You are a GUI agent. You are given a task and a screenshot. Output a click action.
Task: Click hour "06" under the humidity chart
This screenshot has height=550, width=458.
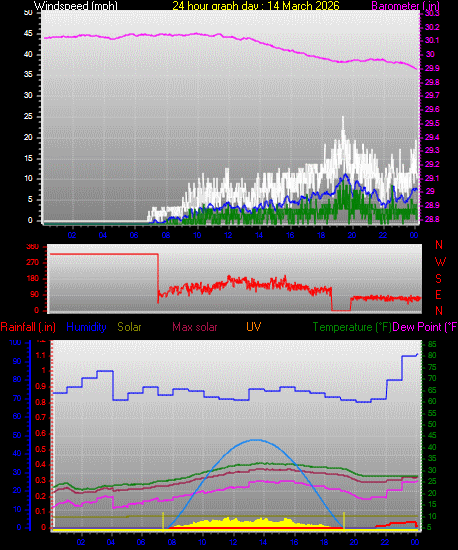tap(141, 542)
